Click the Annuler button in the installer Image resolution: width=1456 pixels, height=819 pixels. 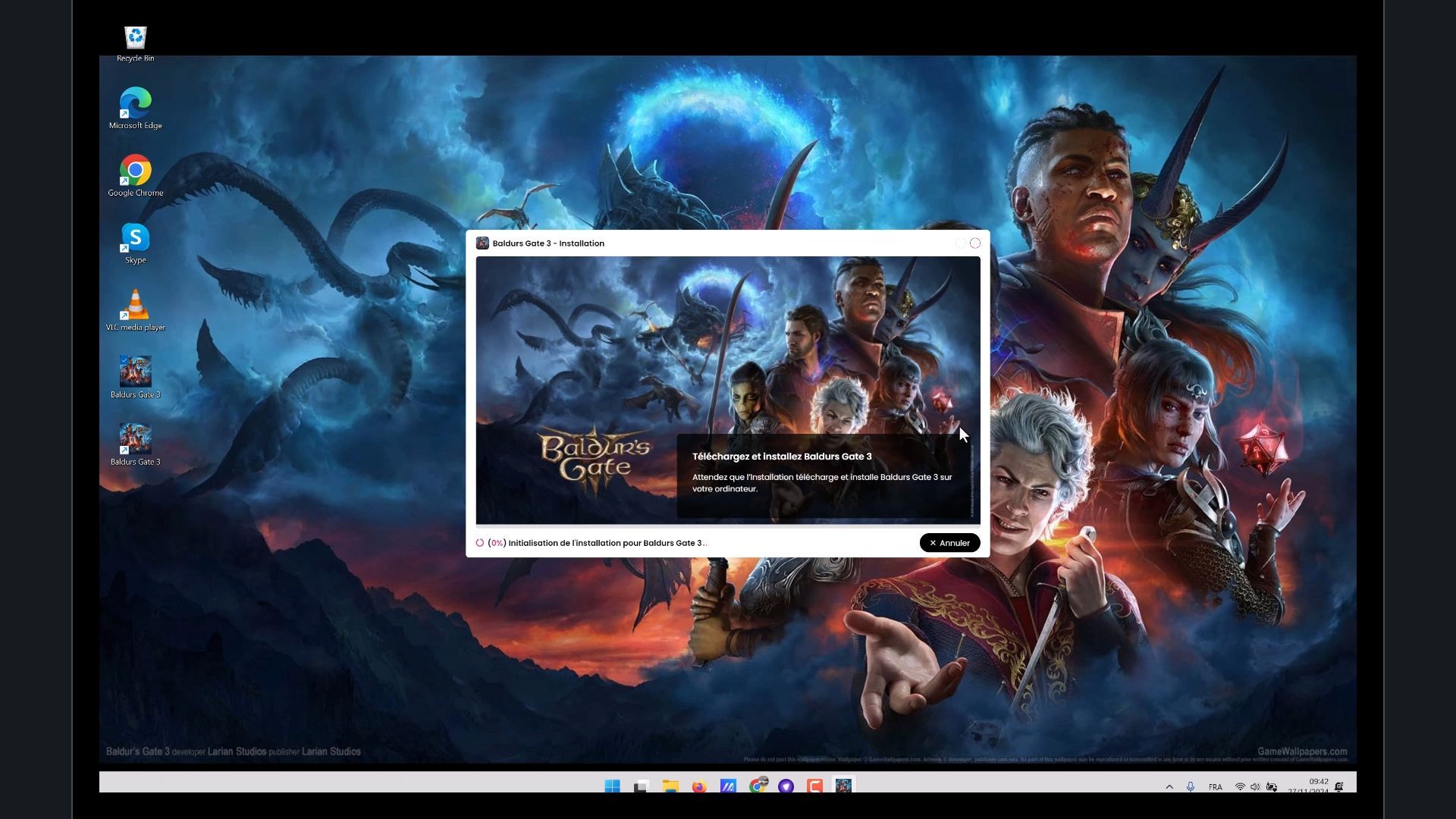(949, 543)
